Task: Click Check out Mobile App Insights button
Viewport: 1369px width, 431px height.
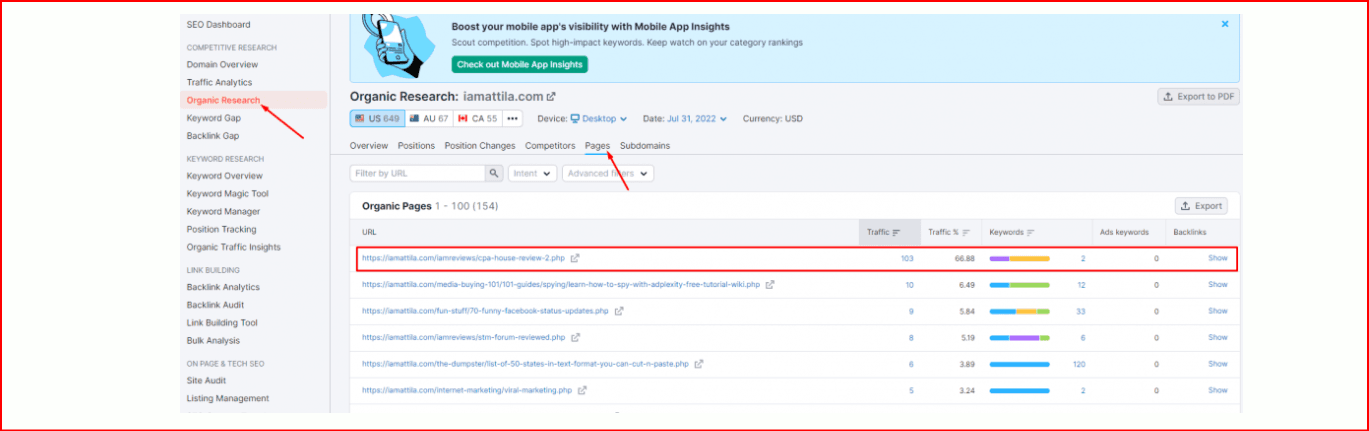Action: [x=518, y=64]
